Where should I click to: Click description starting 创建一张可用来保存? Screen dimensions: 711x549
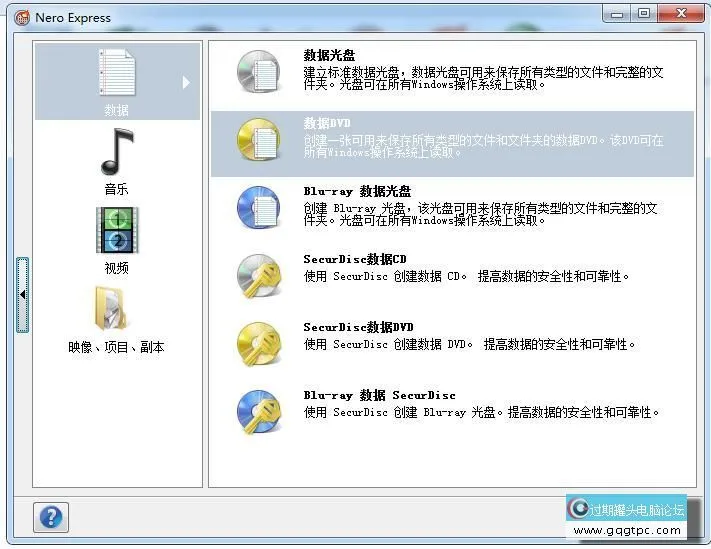coord(483,146)
